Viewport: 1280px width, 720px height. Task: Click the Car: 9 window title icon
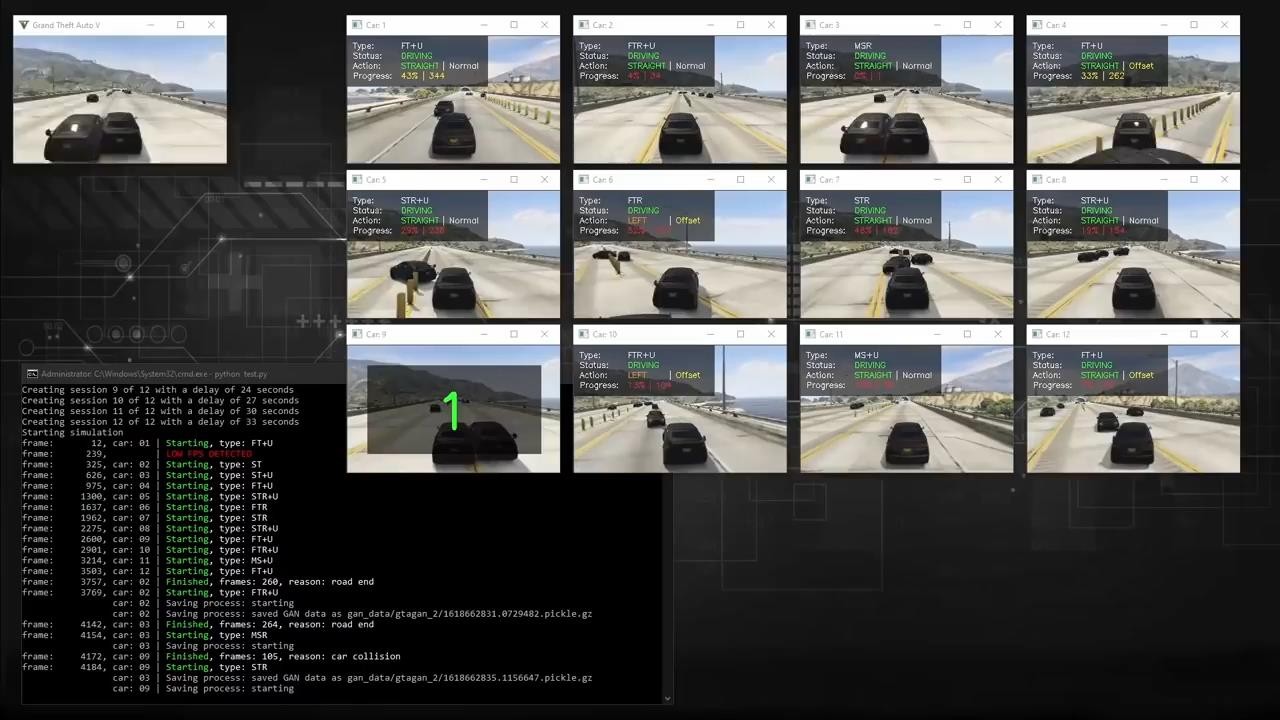pos(357,335)
